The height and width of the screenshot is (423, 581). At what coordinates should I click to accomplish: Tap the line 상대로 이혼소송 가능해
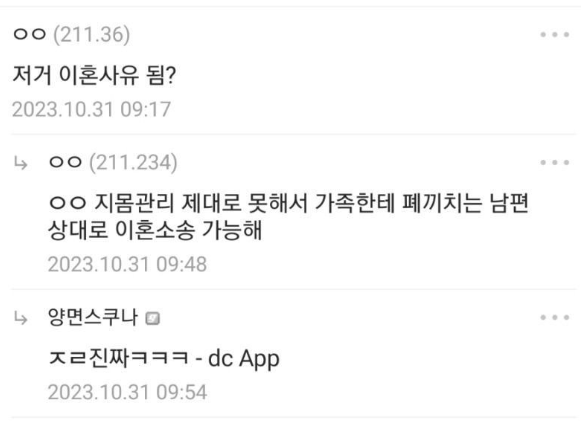[x=155, y=230]
